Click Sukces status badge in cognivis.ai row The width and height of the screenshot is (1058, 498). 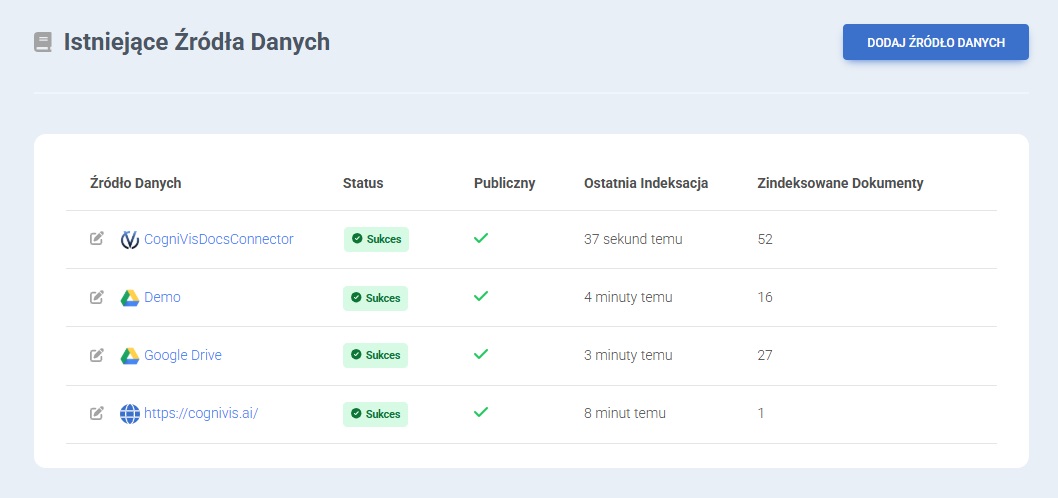[376, 414]
